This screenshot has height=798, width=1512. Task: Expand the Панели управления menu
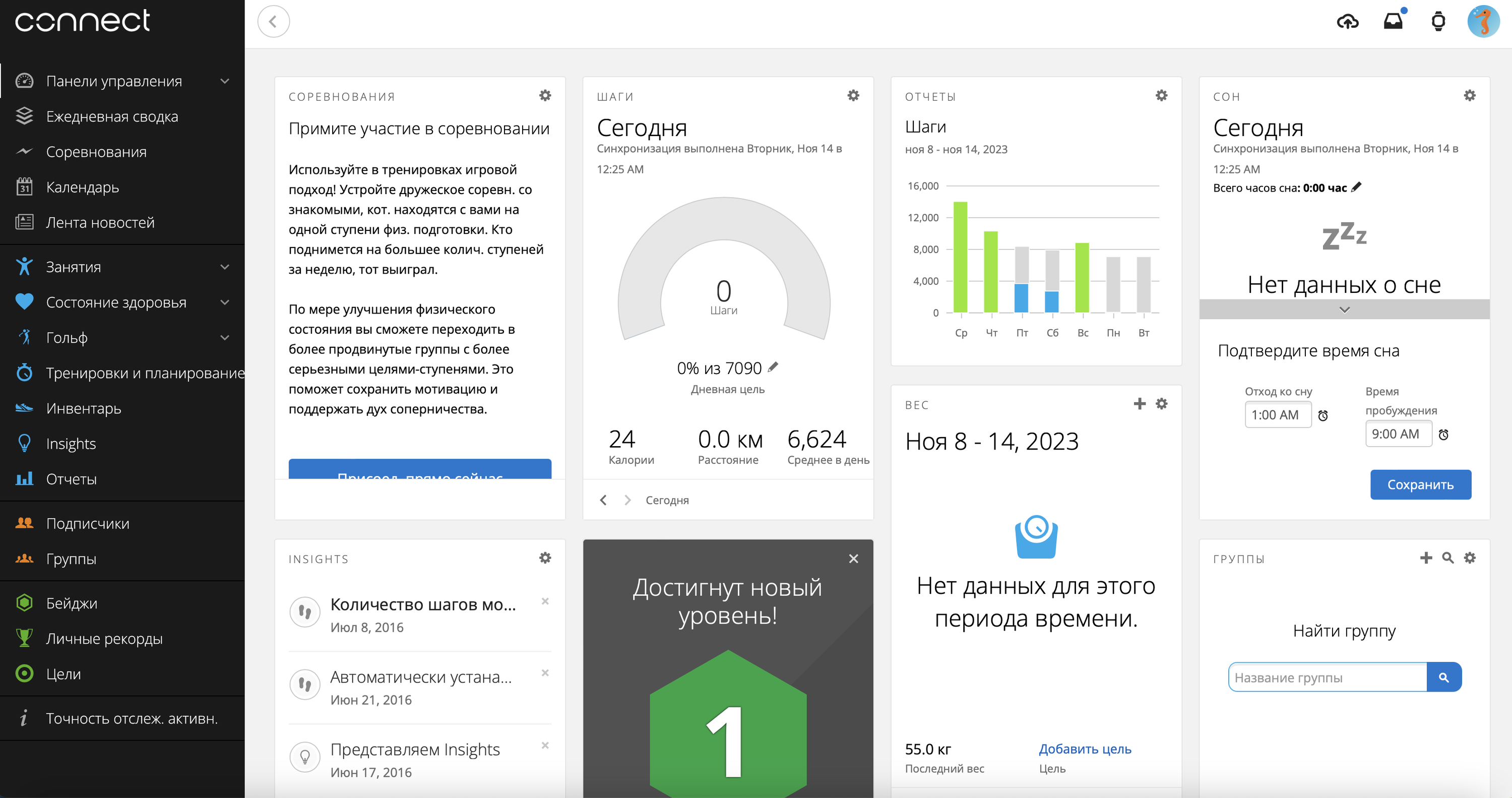[x=224, y=81]
